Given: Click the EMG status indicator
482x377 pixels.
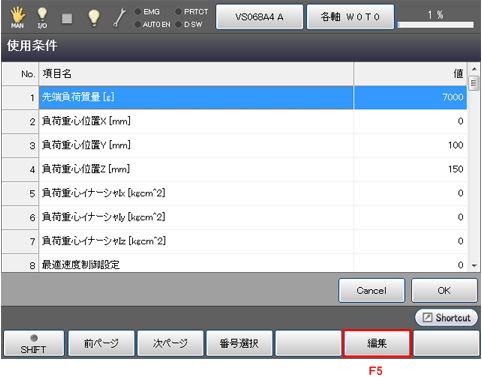Looking at the screenshot, I should tap(147, 12).
